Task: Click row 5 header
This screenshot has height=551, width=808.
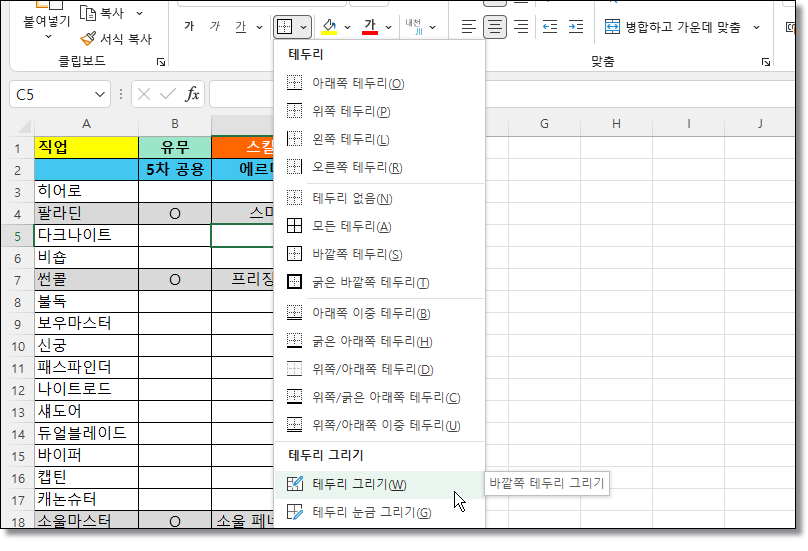Action: click(18, 236)
